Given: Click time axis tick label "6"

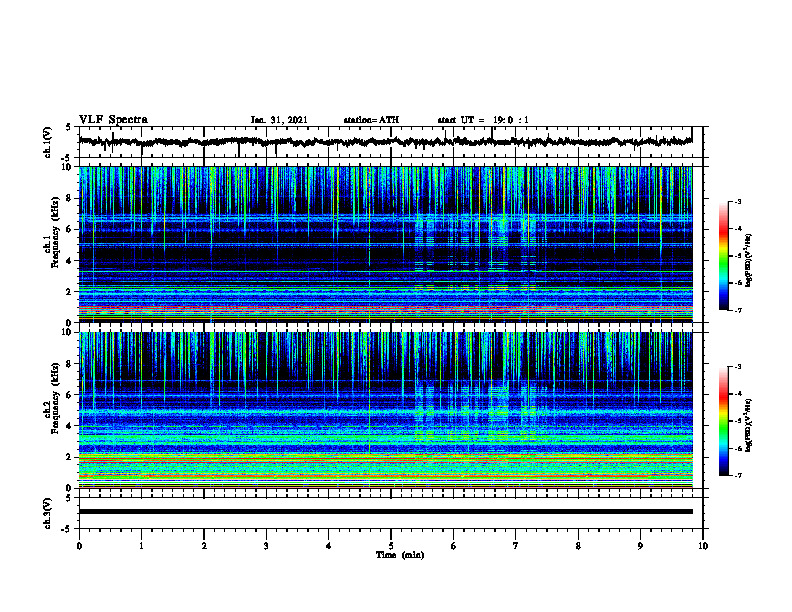Looking at the screenshot, I should click(454, 546).
